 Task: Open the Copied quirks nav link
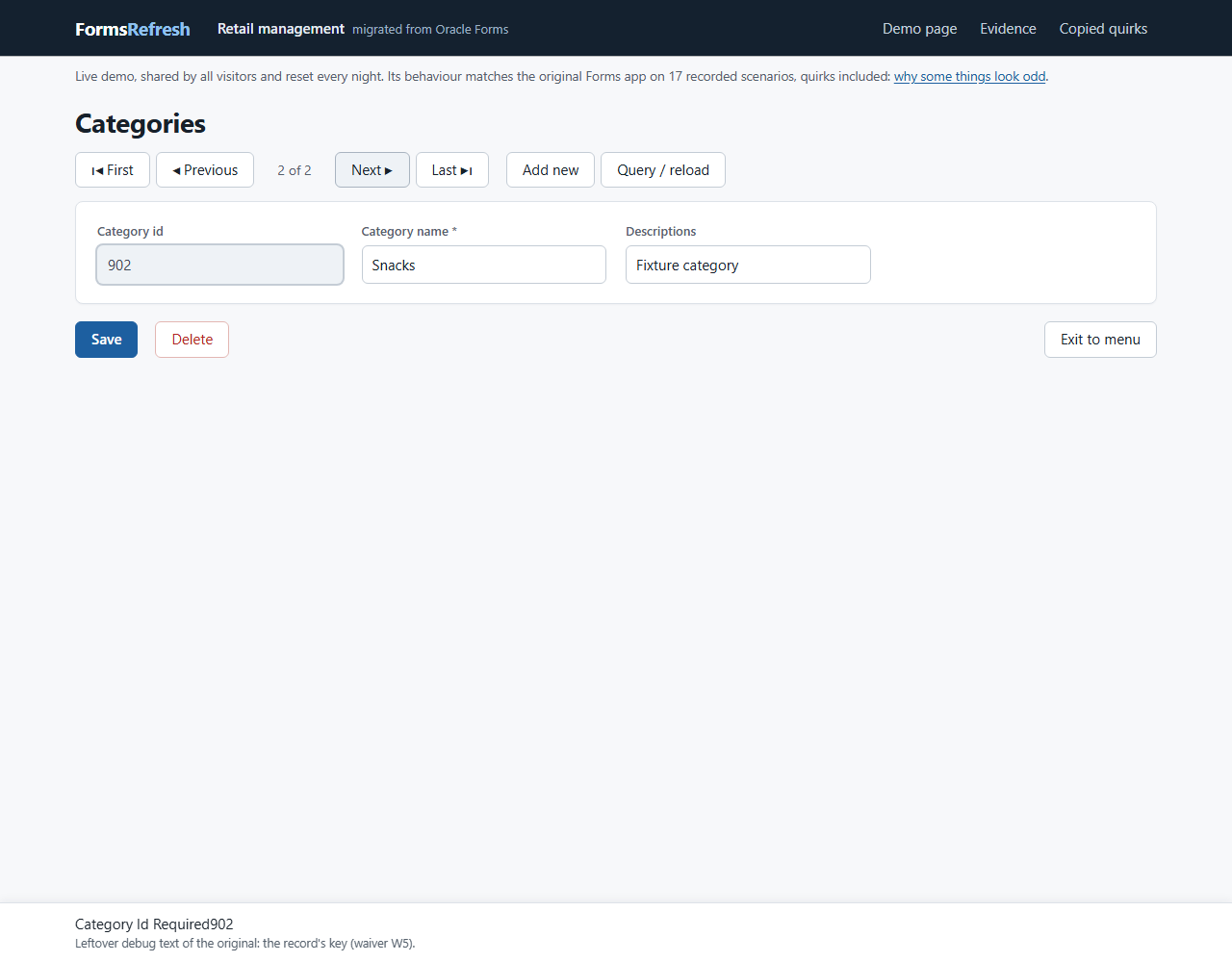click(x=1103, y=29)
